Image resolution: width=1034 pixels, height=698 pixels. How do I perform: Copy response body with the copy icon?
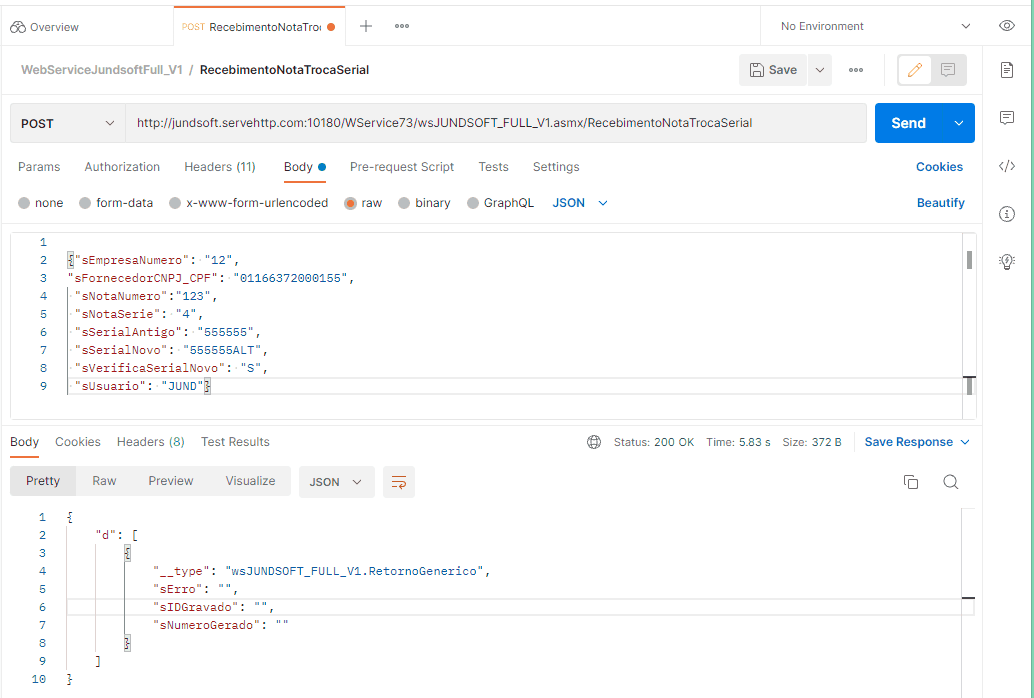911,482
